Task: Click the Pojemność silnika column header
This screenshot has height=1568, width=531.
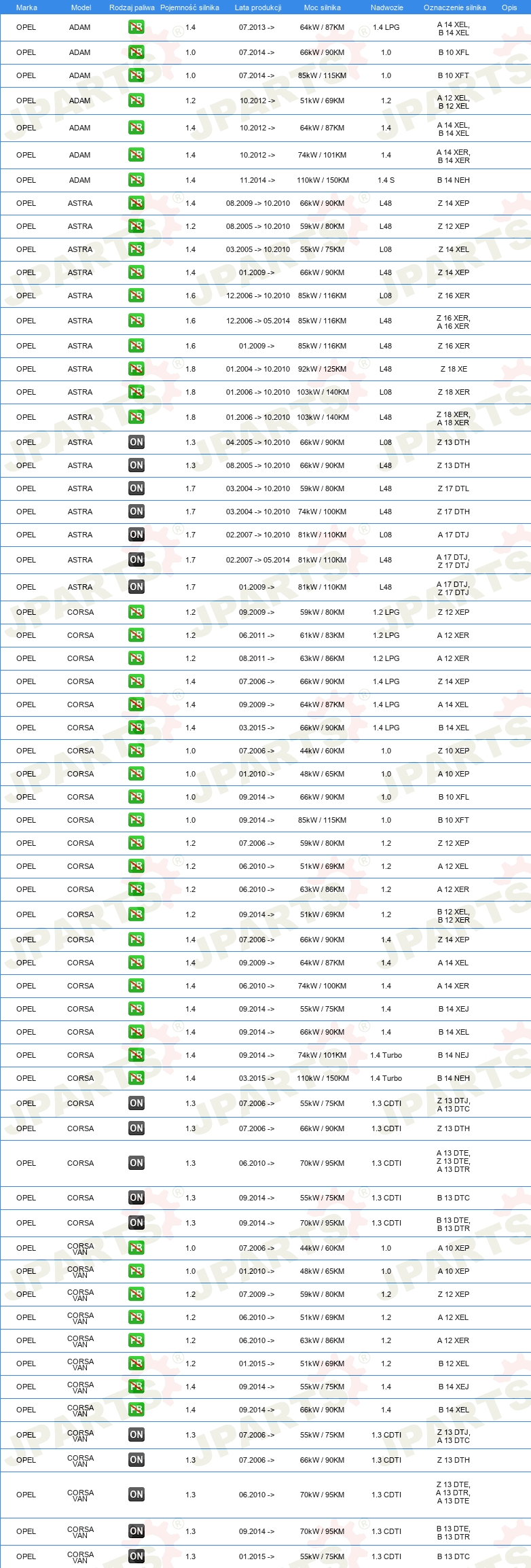Action: tap(189, 7)
